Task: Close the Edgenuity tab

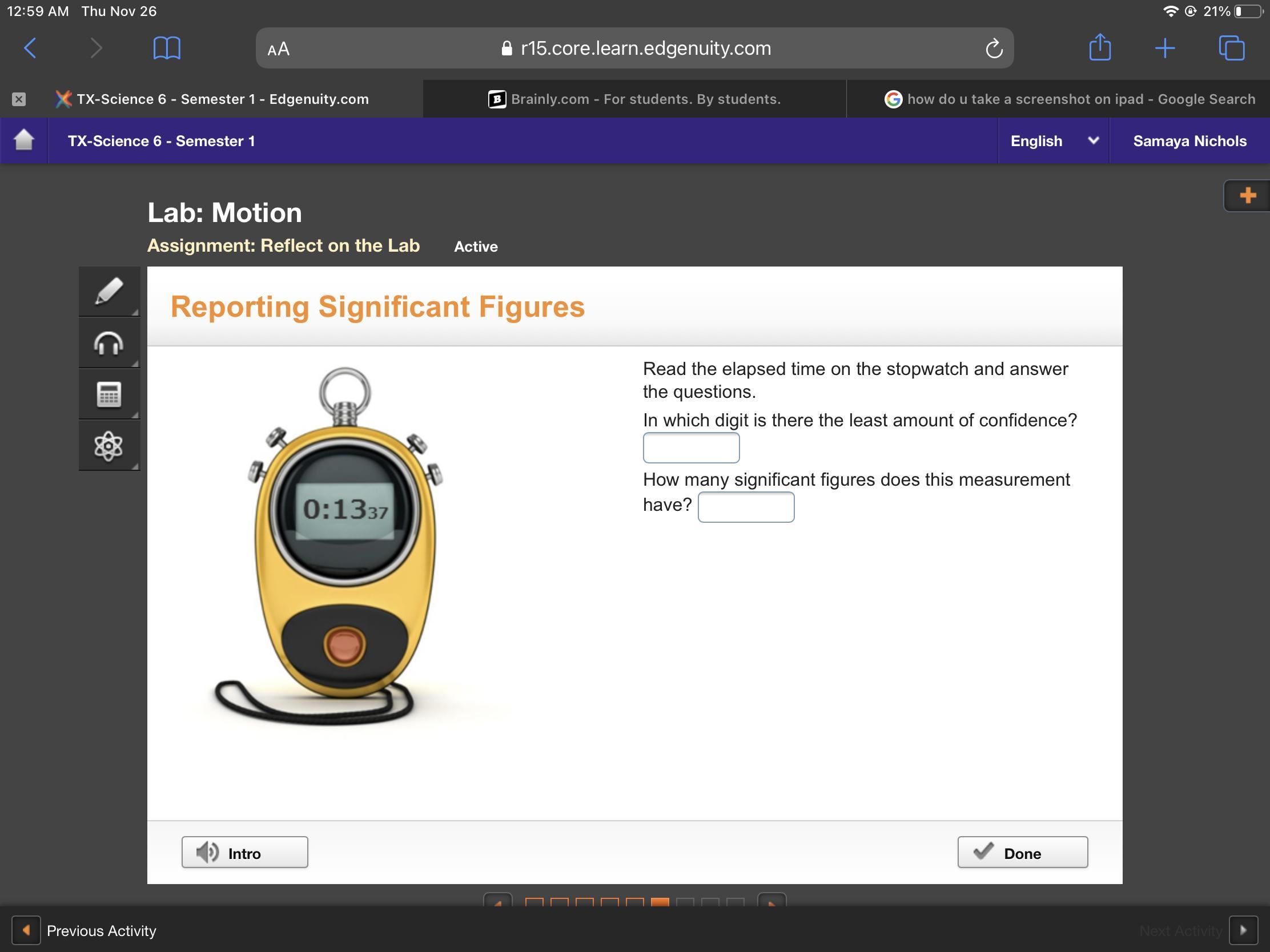Action: pyautogui.click(x=19, y=99)
